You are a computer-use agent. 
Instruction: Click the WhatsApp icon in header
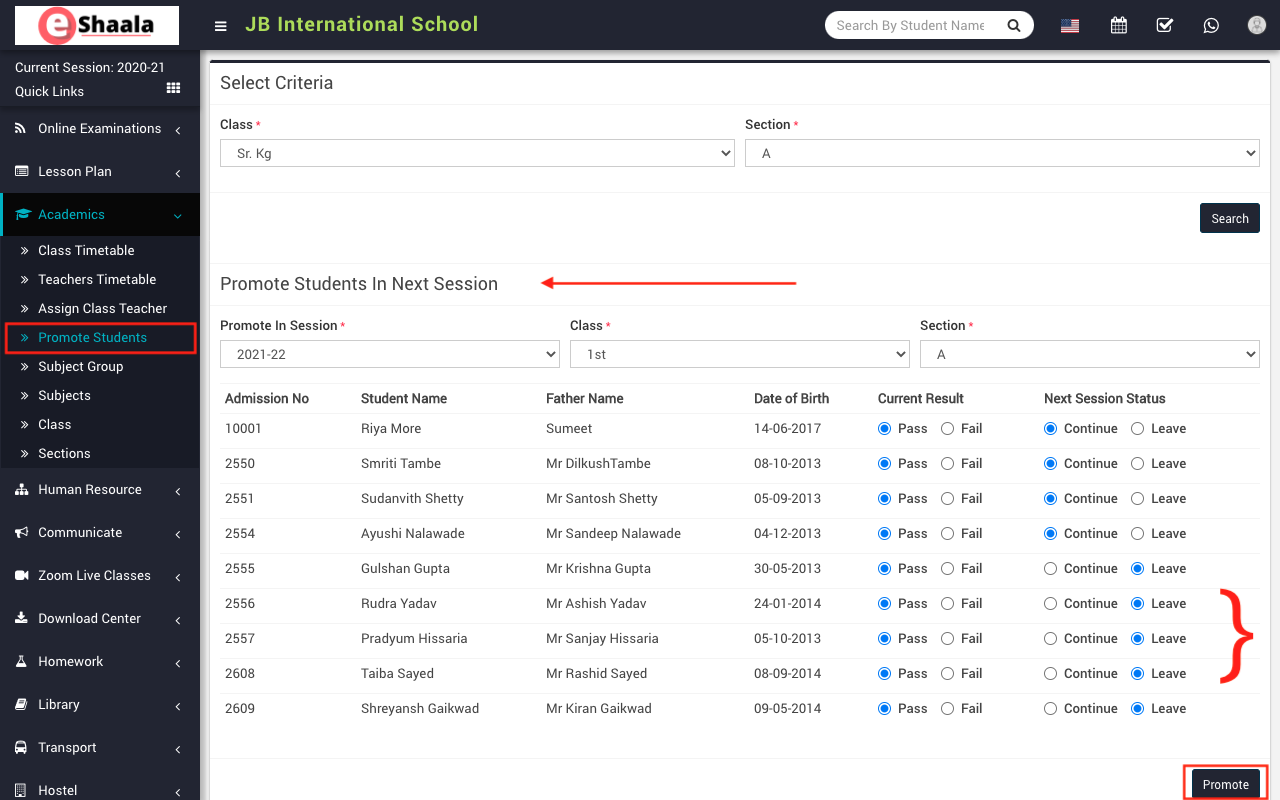tap(1211, 26)
